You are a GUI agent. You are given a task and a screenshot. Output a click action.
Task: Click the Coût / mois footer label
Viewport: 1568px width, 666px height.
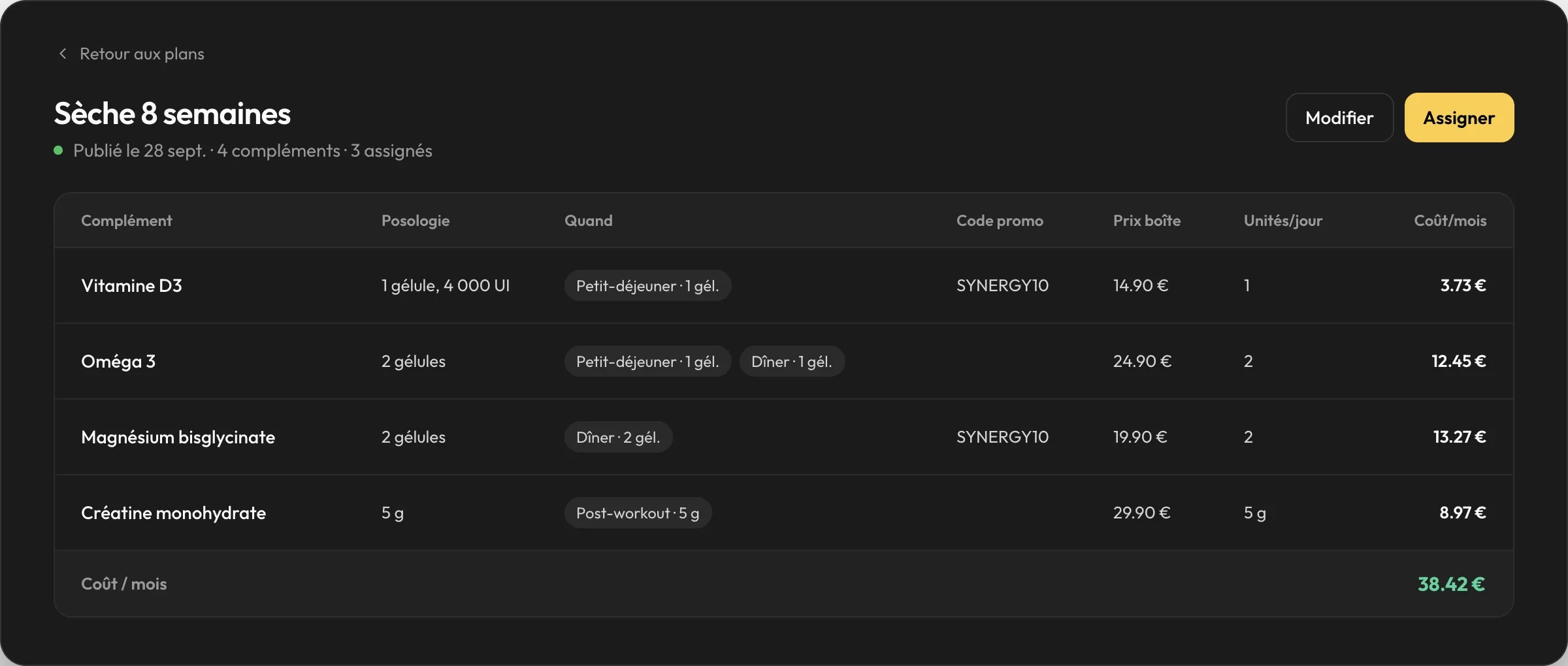[x=124, y=584]
